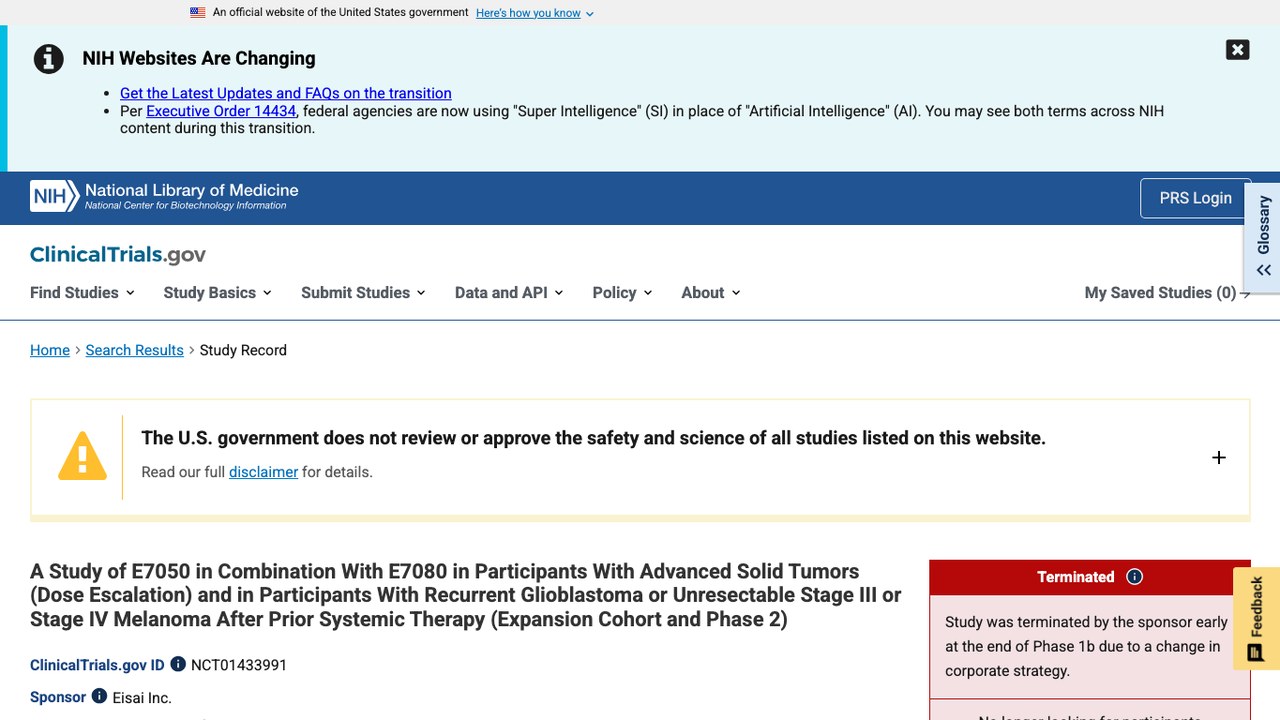
Task: Click the Study Record breadcrumb text
Action: pyautogui.click(x=243, y=350)
